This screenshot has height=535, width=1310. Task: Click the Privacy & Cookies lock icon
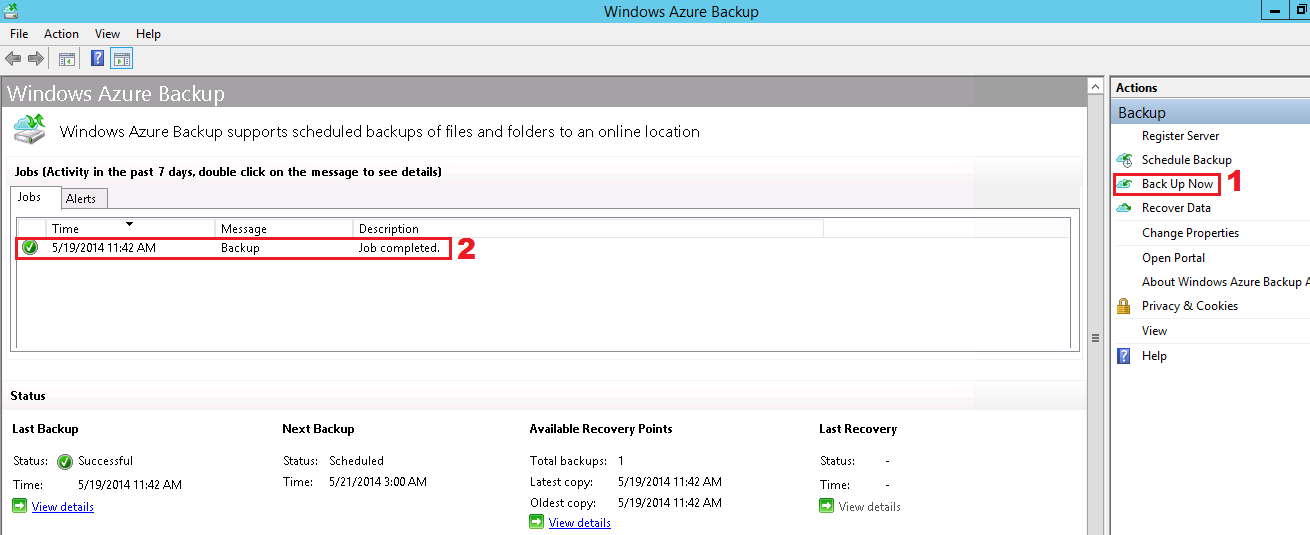[1123, 306]
